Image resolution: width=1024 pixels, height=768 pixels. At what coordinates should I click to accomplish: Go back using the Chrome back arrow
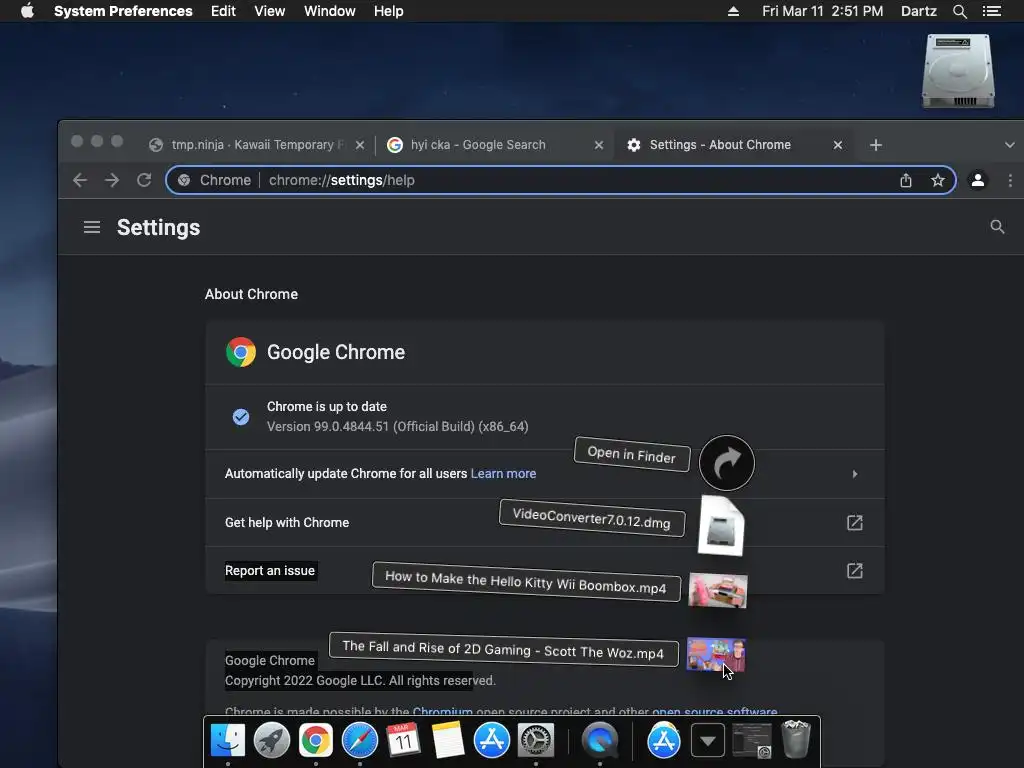click(80, 180)
